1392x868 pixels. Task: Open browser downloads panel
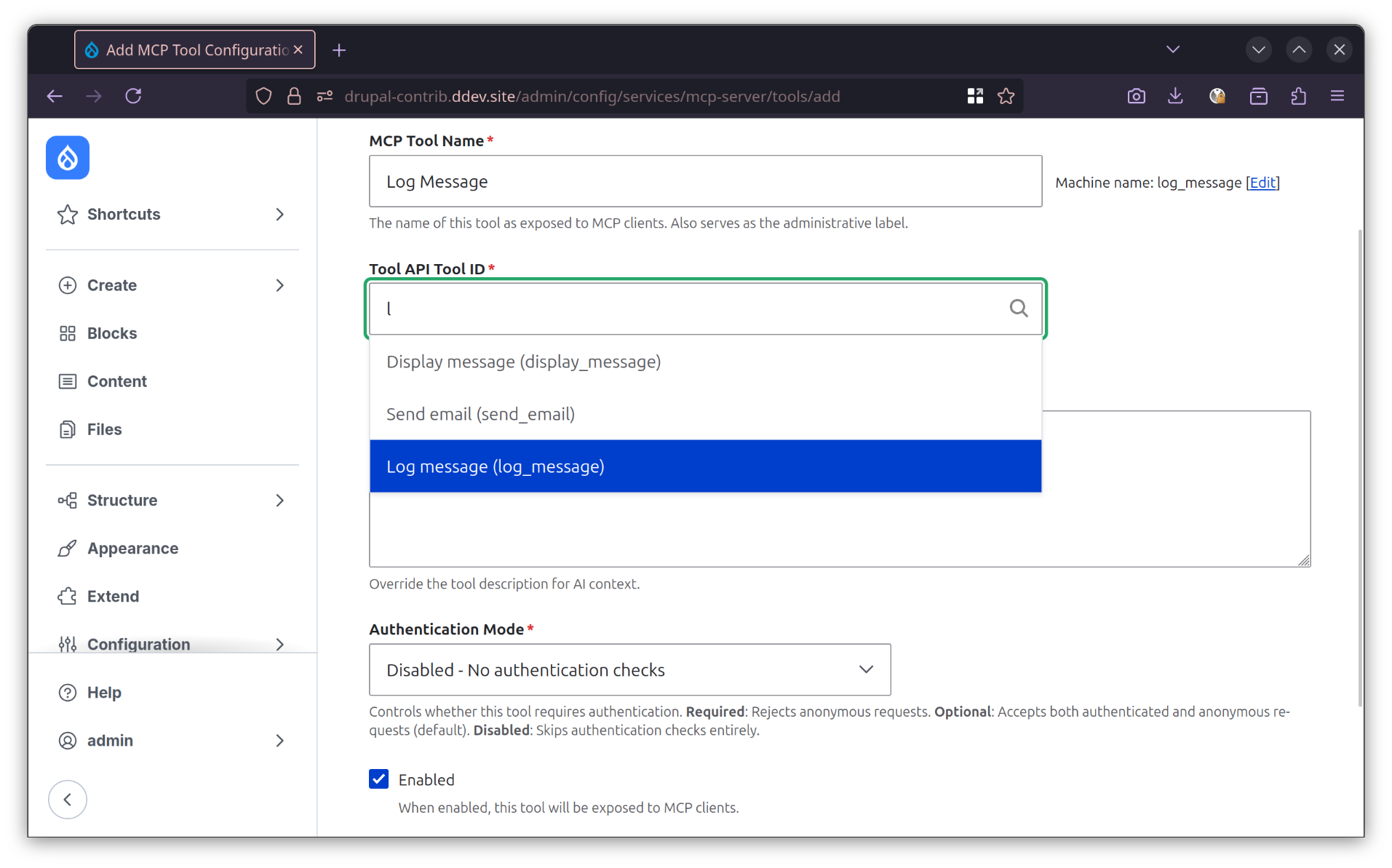[x=1175, y=96]
